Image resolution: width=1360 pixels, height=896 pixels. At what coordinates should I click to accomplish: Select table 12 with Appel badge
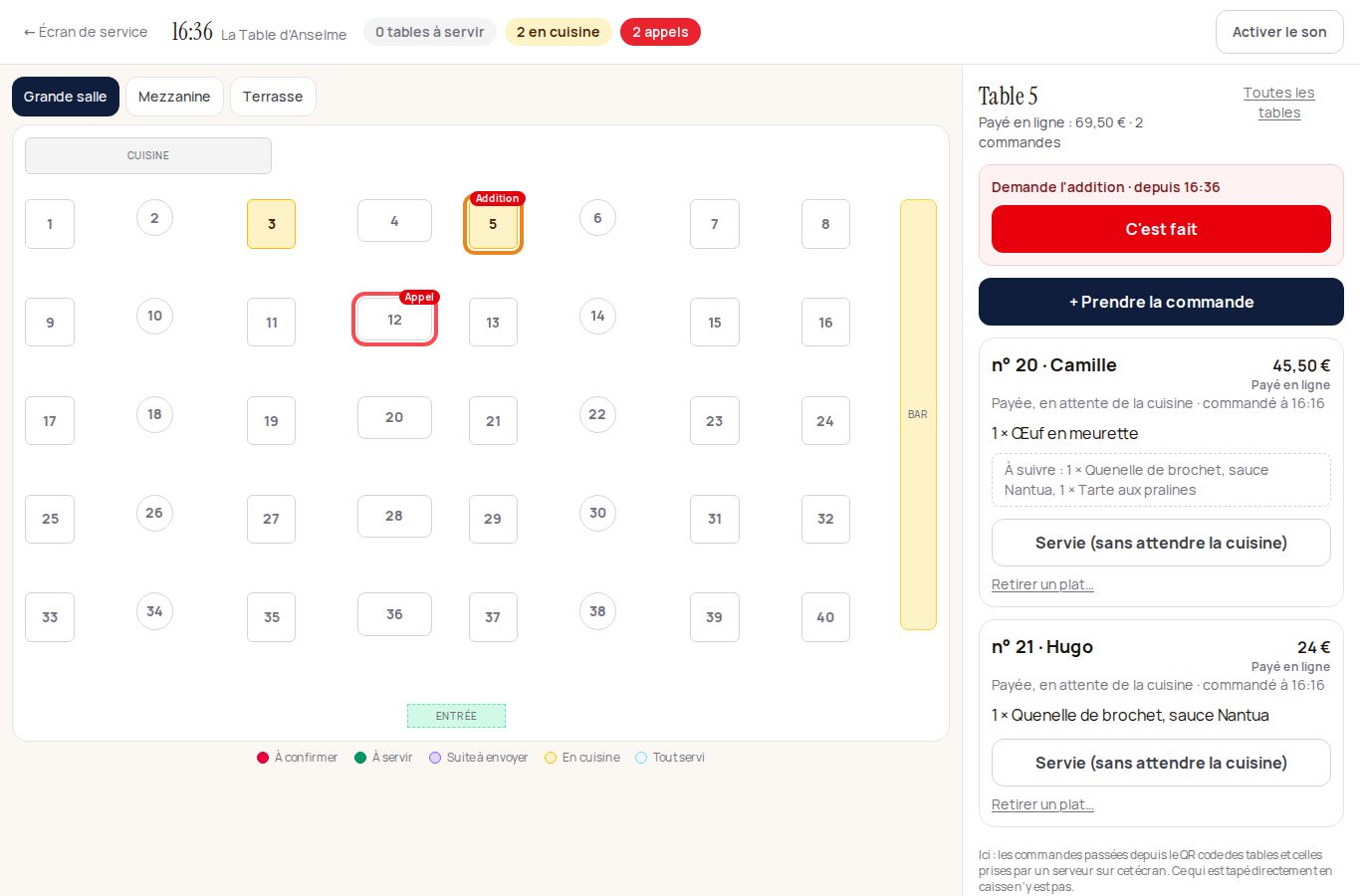click(394, 320)
